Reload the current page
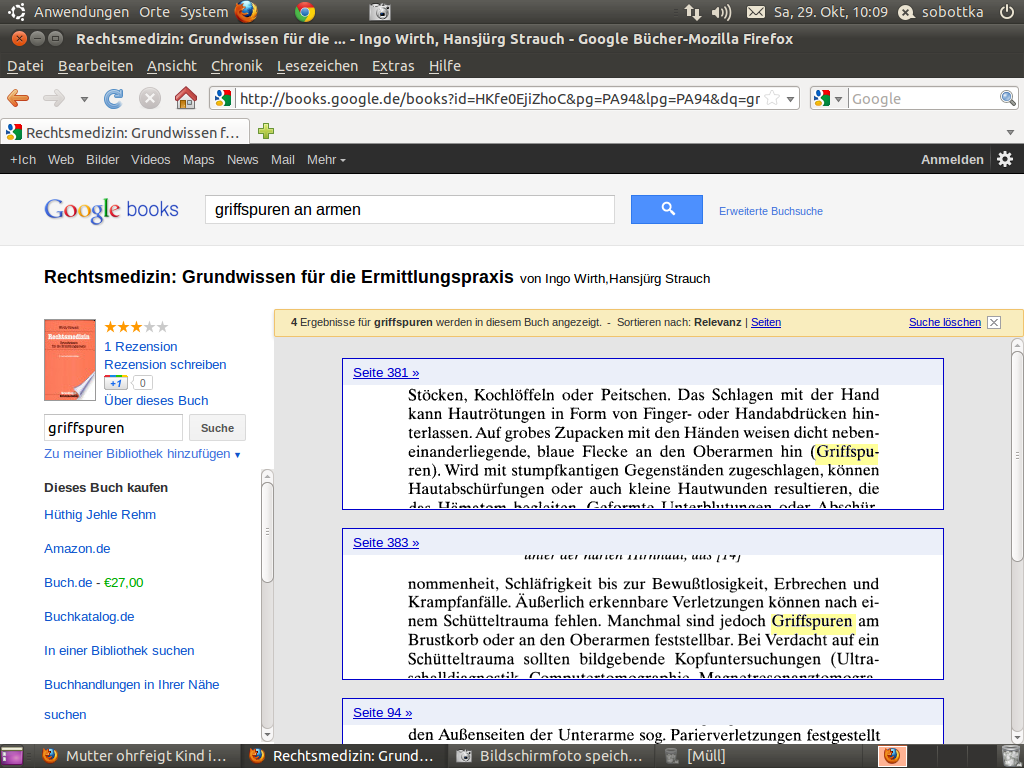The width and height of the screenshot is (1024, 768). 114,99
